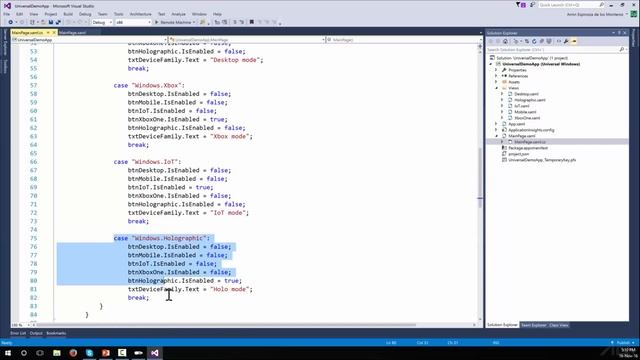Select Holographic.xaml in Solution Explorer
The width and height of the screenshot is (640, 360).
(x=529, y=100)
